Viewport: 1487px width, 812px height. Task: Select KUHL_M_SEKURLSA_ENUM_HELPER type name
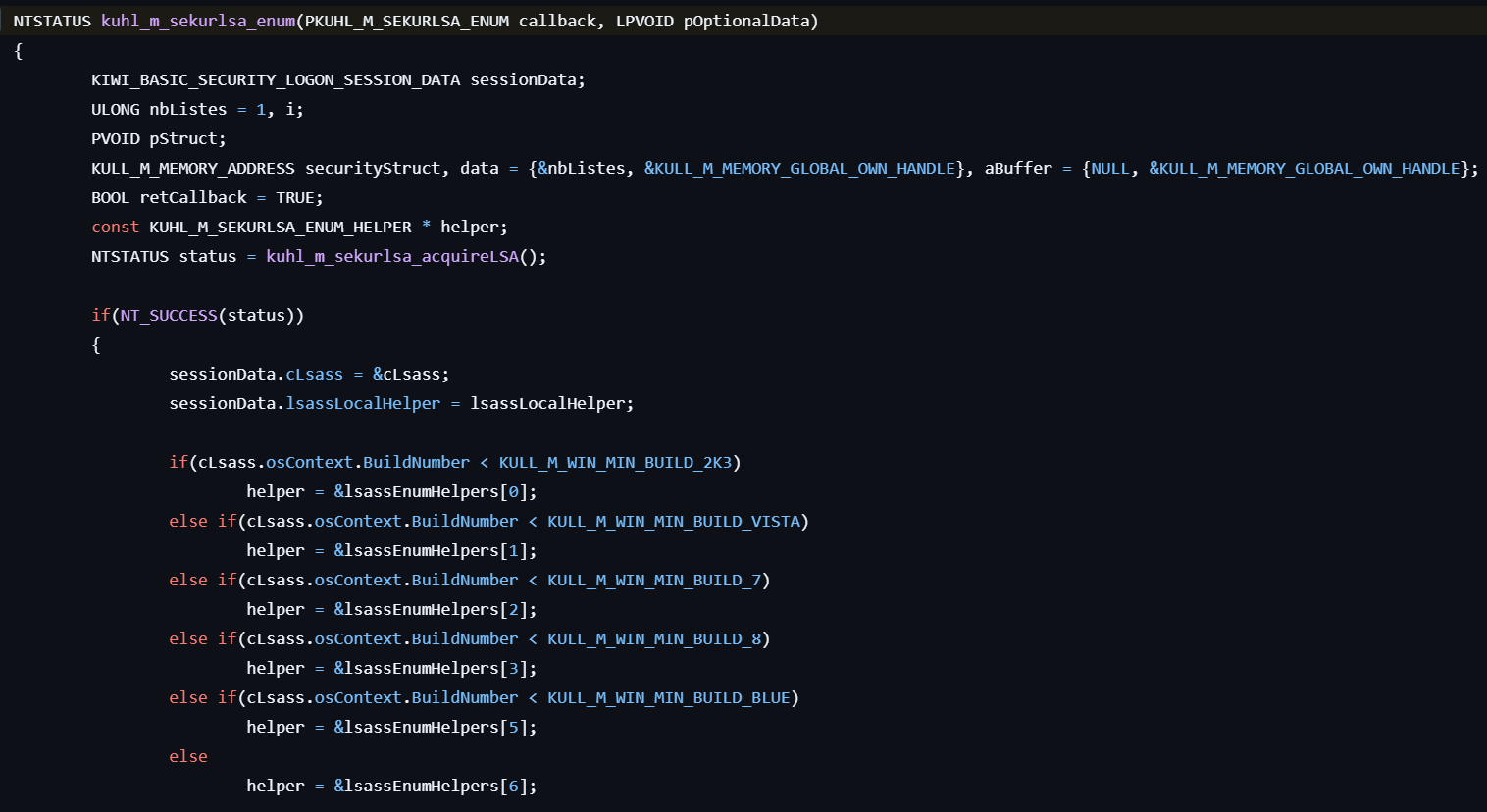pyautogui.click(x=281, y=227)
